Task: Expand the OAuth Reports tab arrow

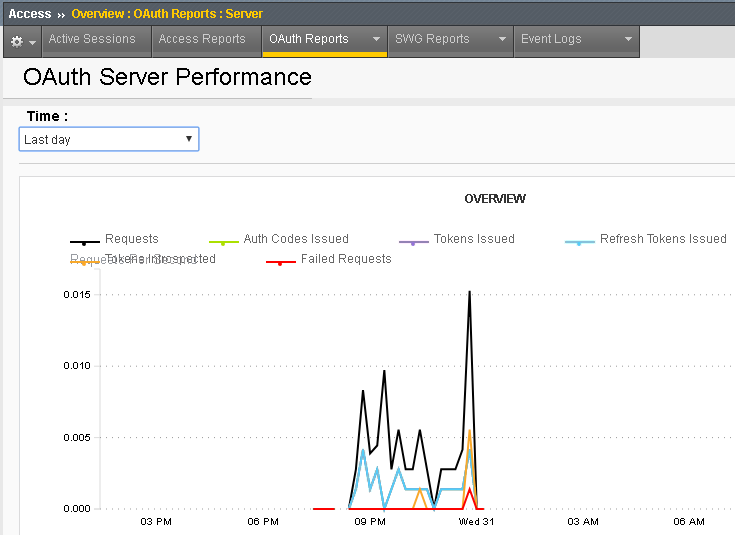Action: pyautogui.click(x=376, y=39)
